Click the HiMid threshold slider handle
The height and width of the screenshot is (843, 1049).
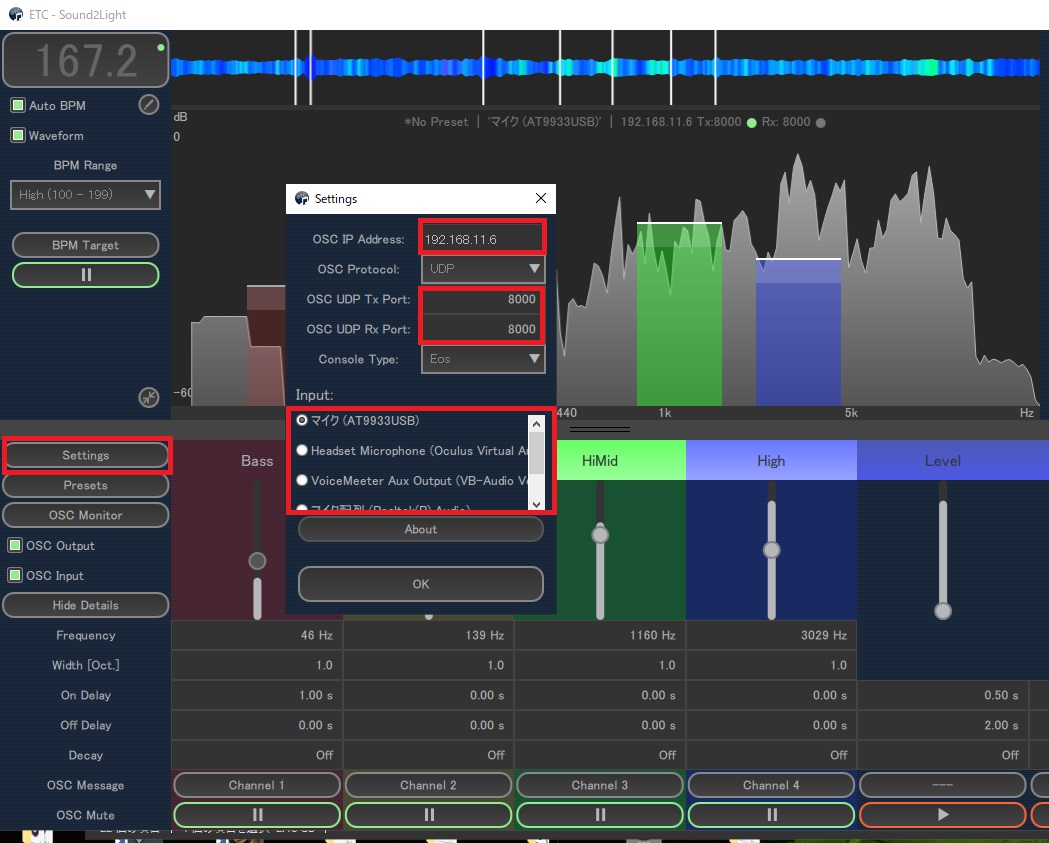(600, 535)
